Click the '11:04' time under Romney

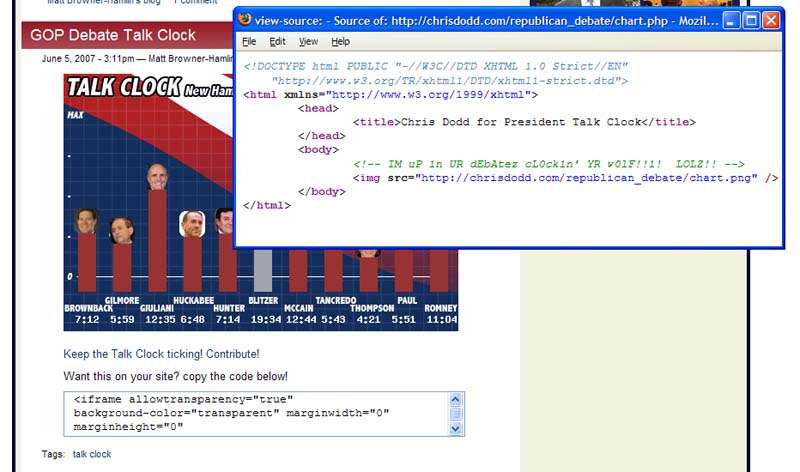(442, 319)
